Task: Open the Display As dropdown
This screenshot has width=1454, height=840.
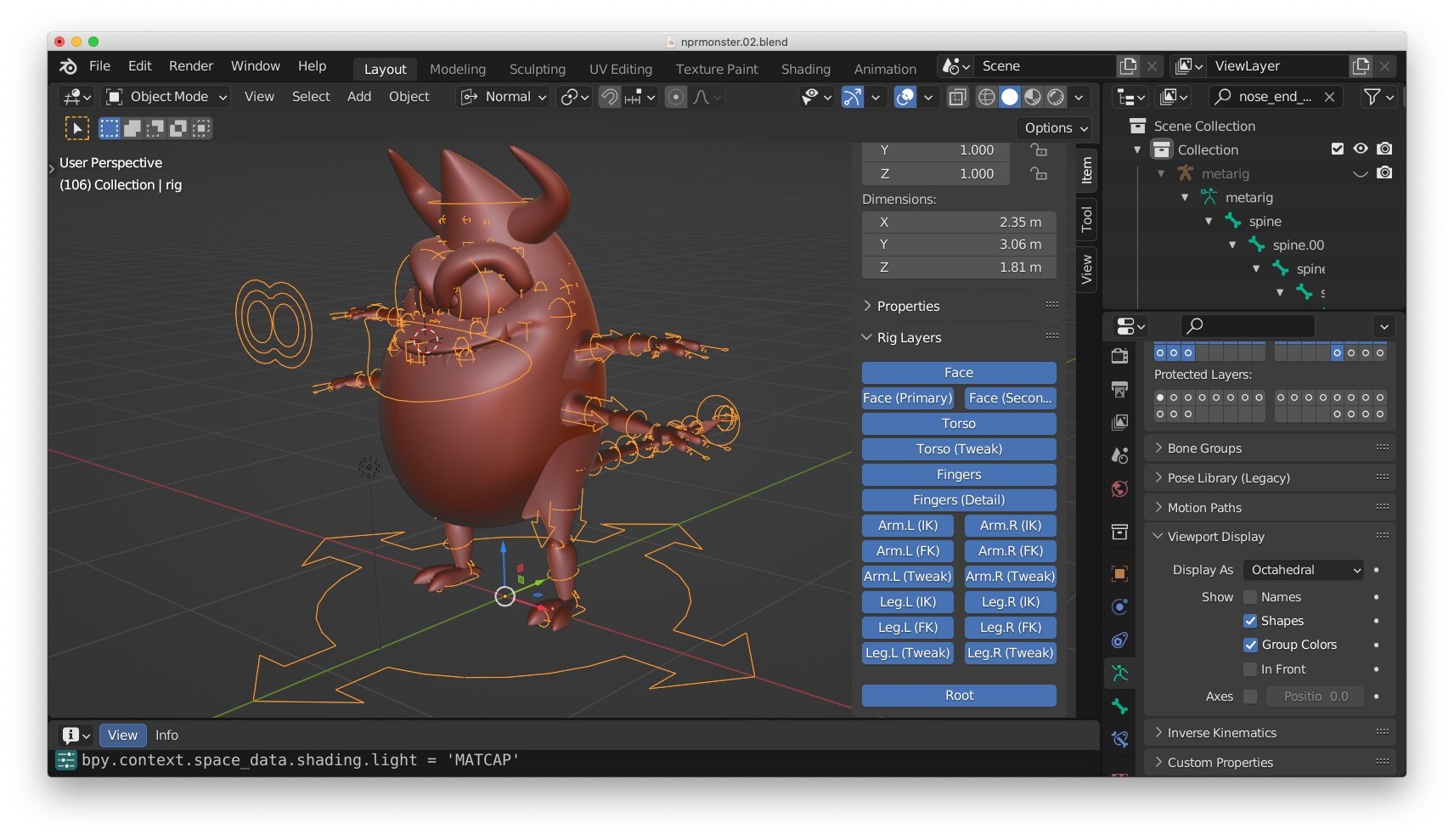Action: (1303, 570)
